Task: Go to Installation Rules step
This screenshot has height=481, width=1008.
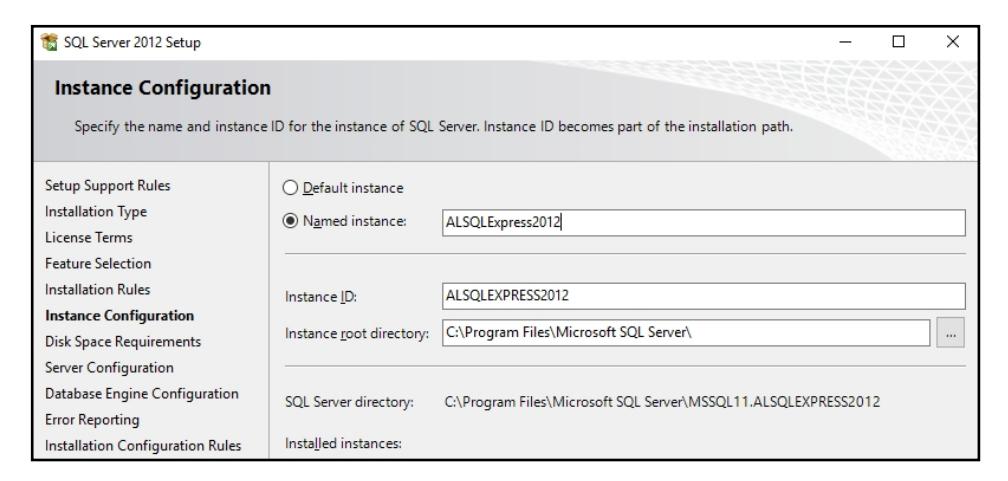Action: (98, 289)
